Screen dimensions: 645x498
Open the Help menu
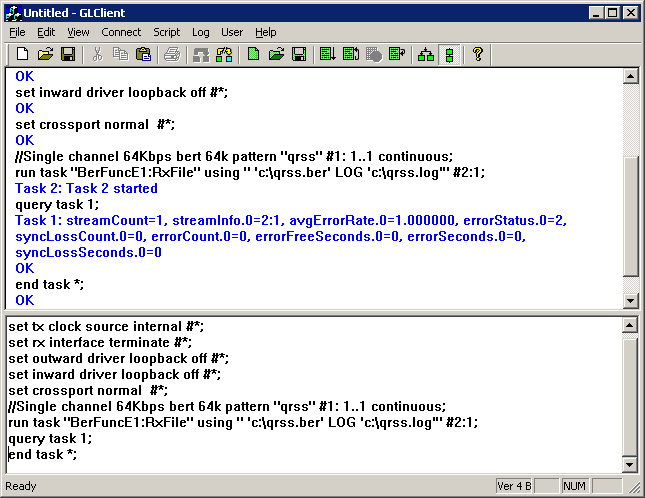[266, 32]
